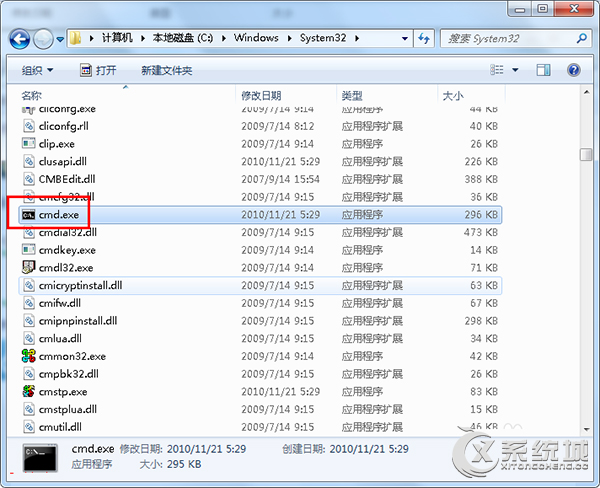Select the file name clusapi.dll
600x488 pixels.
coord(63,162)
